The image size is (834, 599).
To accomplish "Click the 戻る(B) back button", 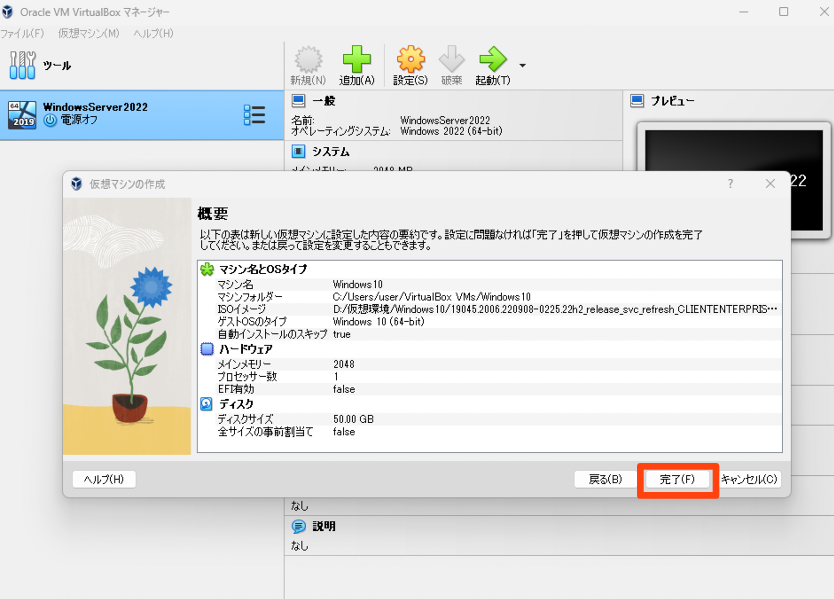I will [605, 479].
